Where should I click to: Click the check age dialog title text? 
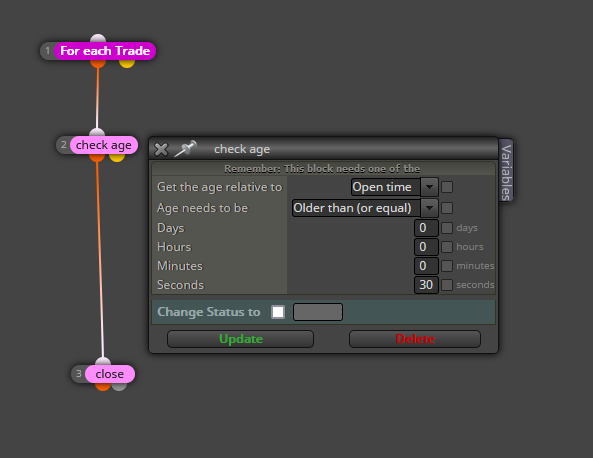point(242,149)
